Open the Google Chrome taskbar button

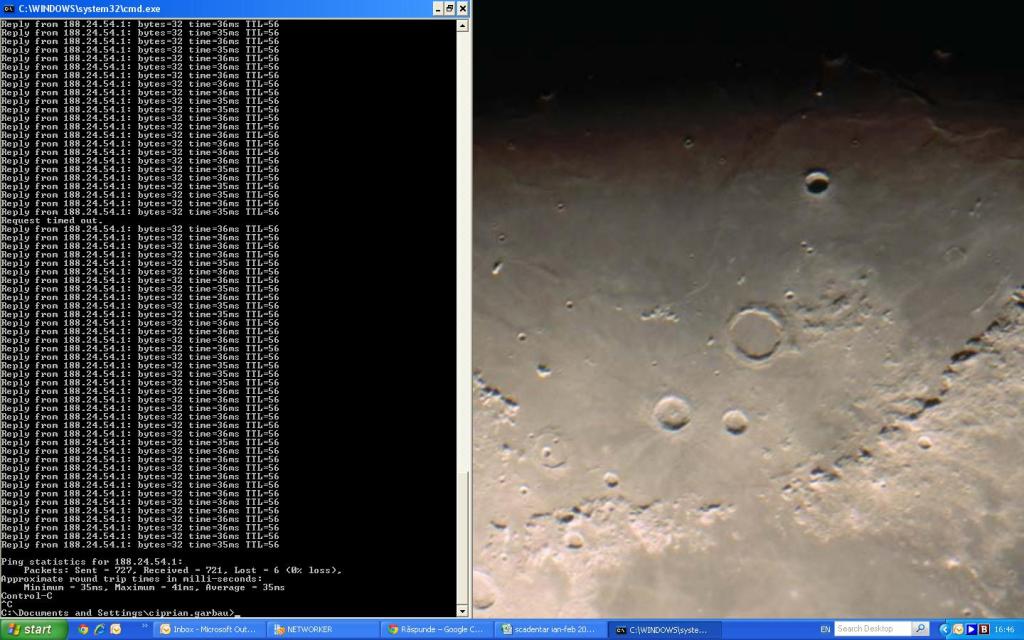(436, 629)
